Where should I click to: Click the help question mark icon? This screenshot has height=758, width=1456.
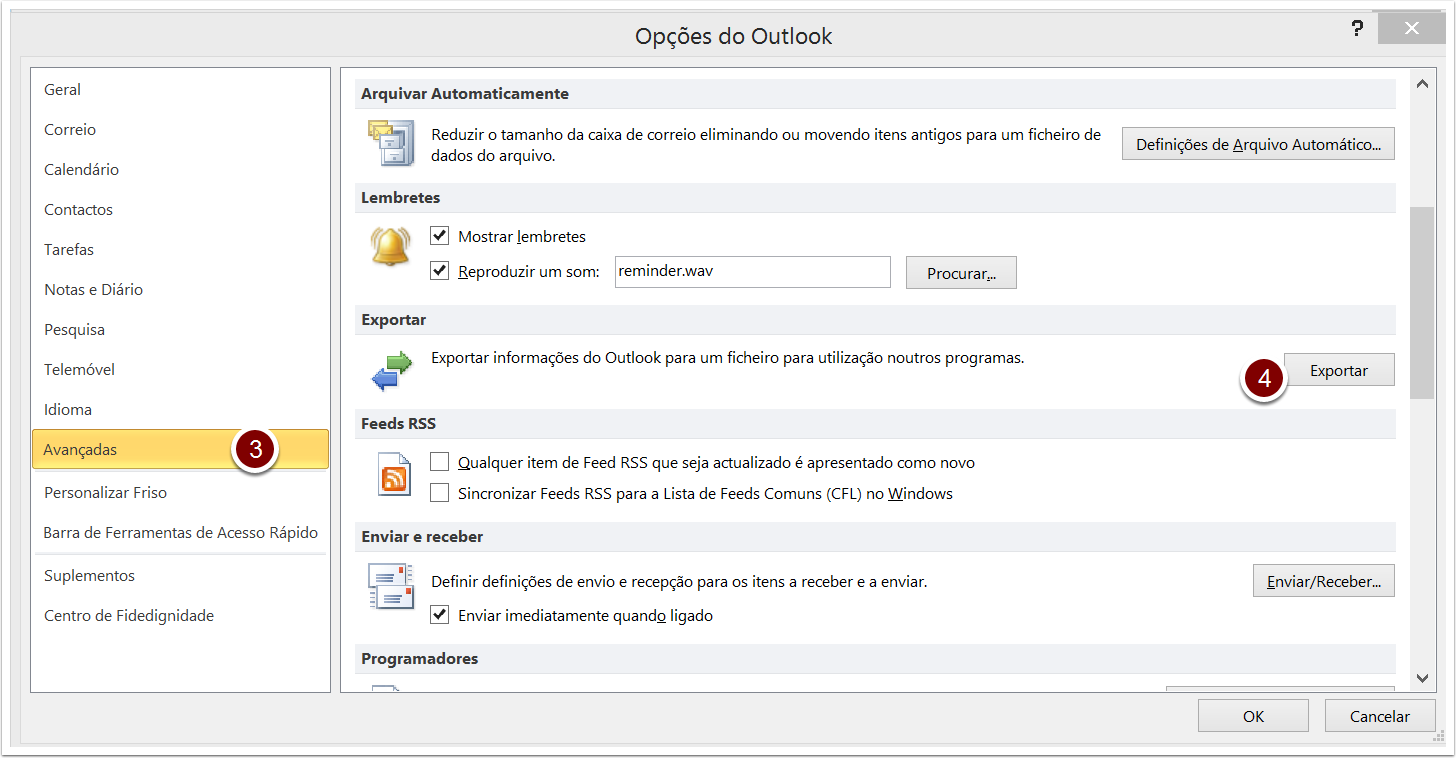point(1357,29)
